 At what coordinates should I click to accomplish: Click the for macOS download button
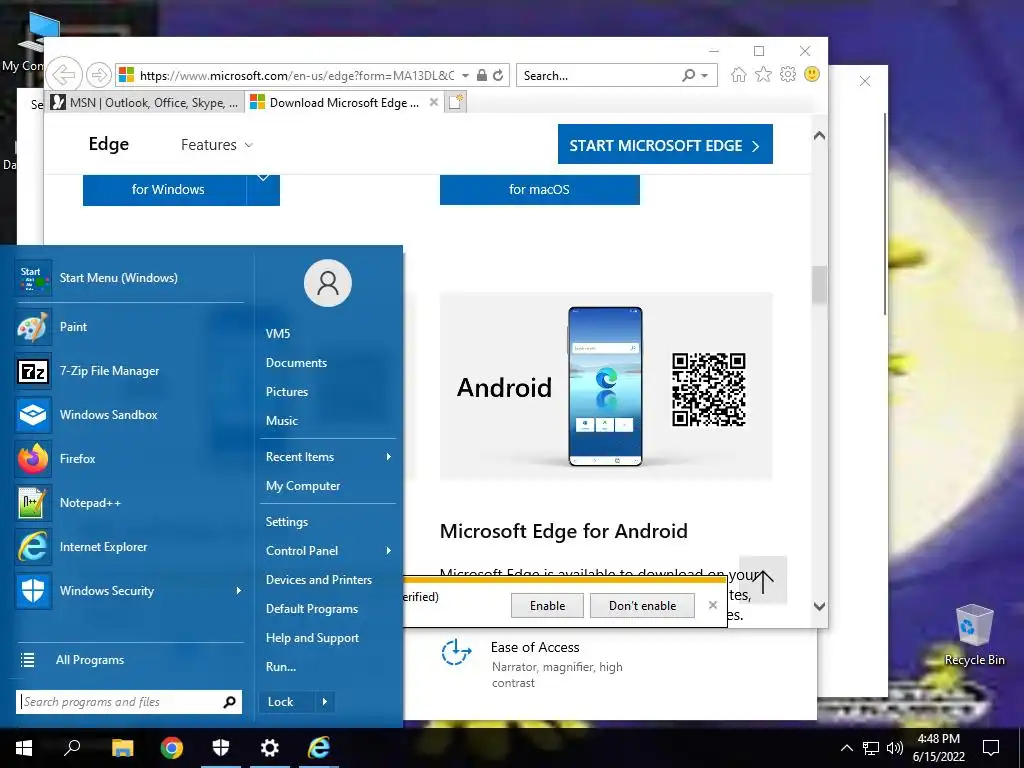click(x=539, y=189)
